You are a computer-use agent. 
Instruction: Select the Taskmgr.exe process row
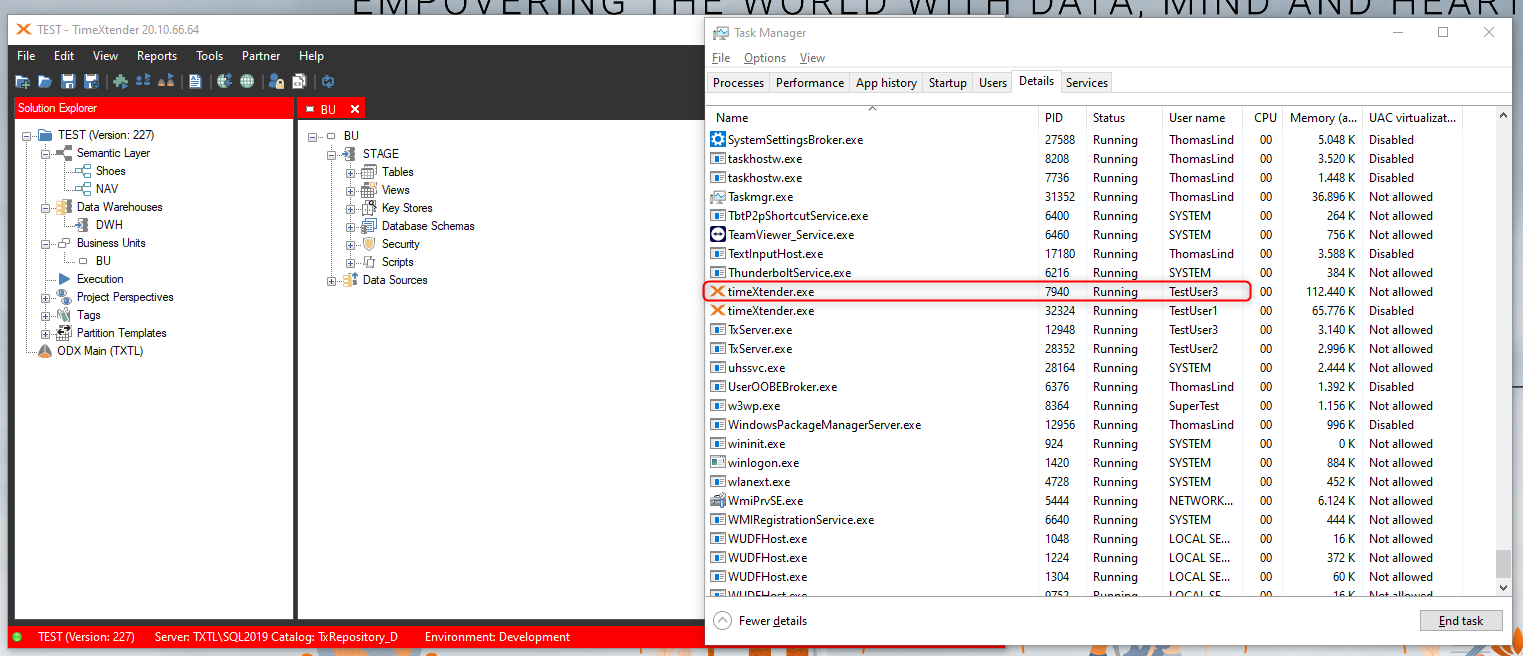(1101, 197)
